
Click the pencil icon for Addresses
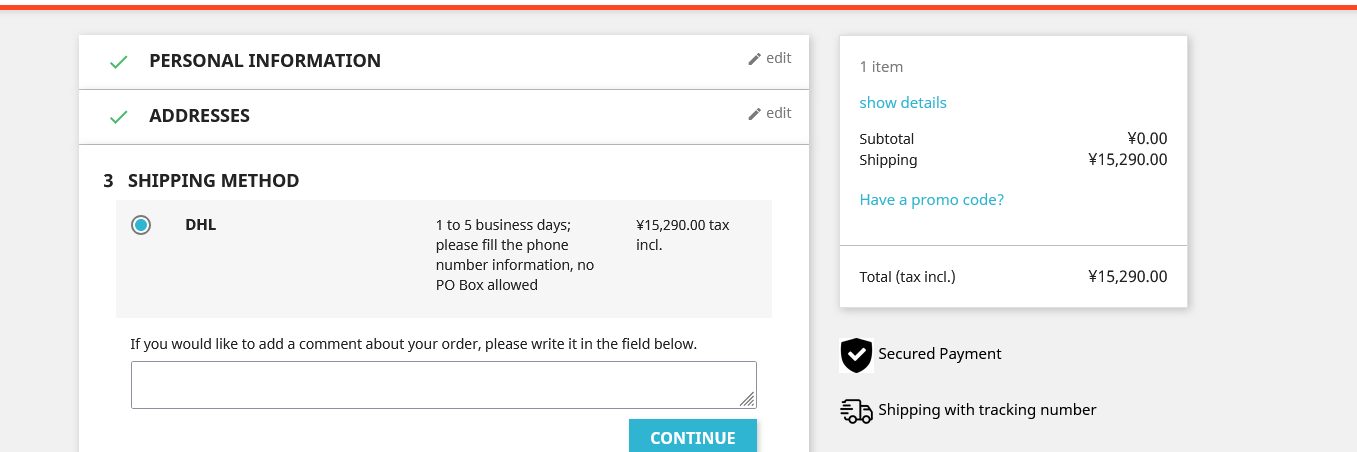755,114
